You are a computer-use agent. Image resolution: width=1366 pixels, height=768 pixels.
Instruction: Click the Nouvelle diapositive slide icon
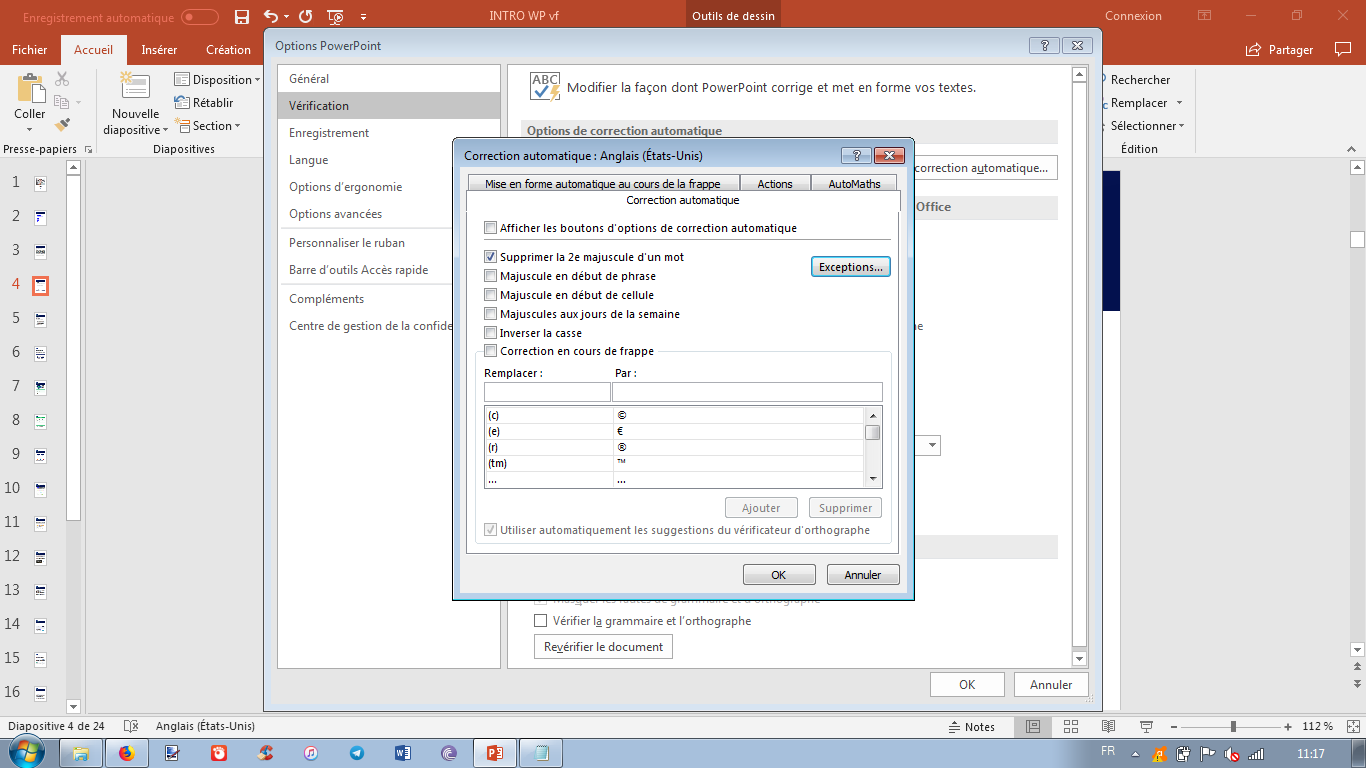click(135, 87)
